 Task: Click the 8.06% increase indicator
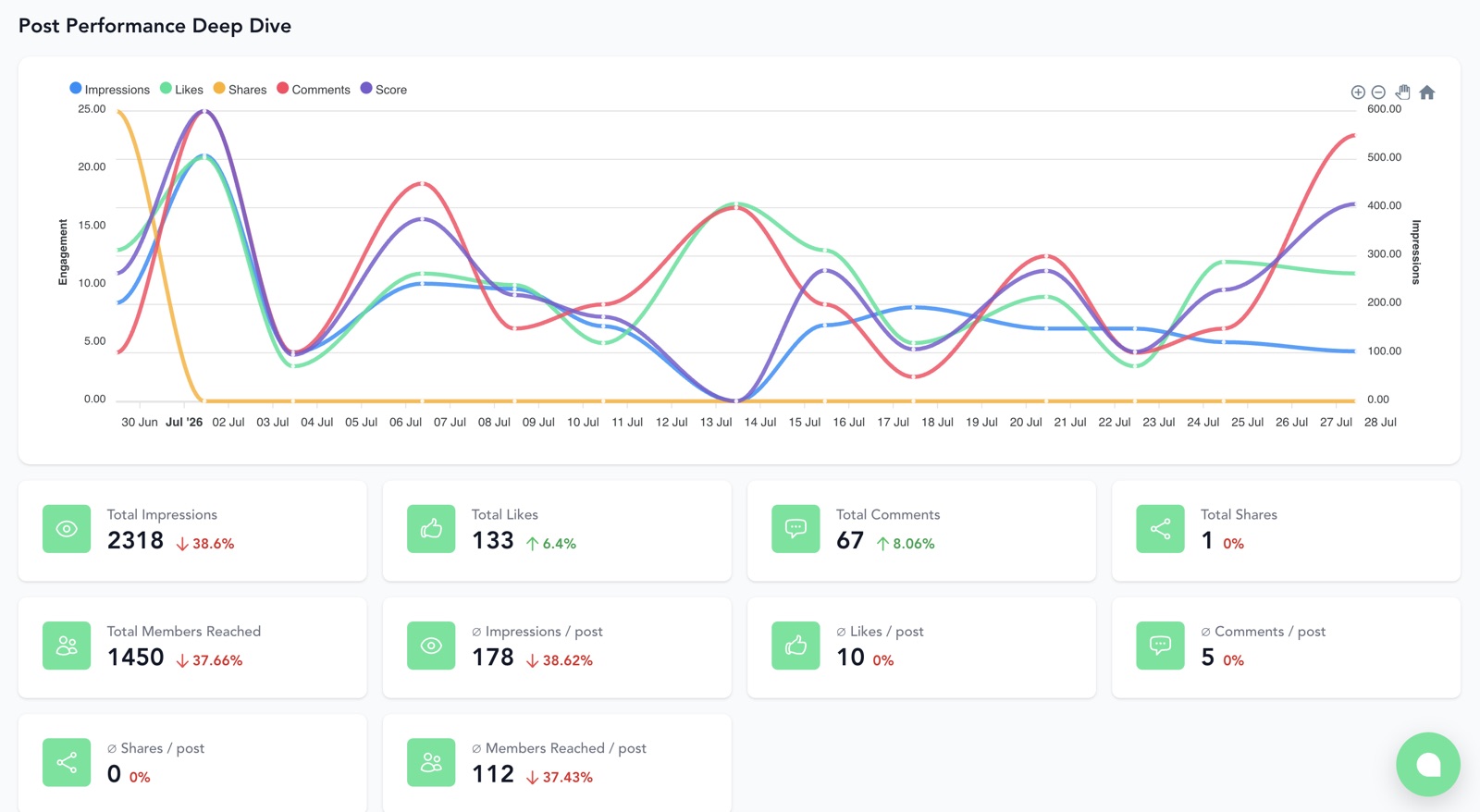point(906,544)
